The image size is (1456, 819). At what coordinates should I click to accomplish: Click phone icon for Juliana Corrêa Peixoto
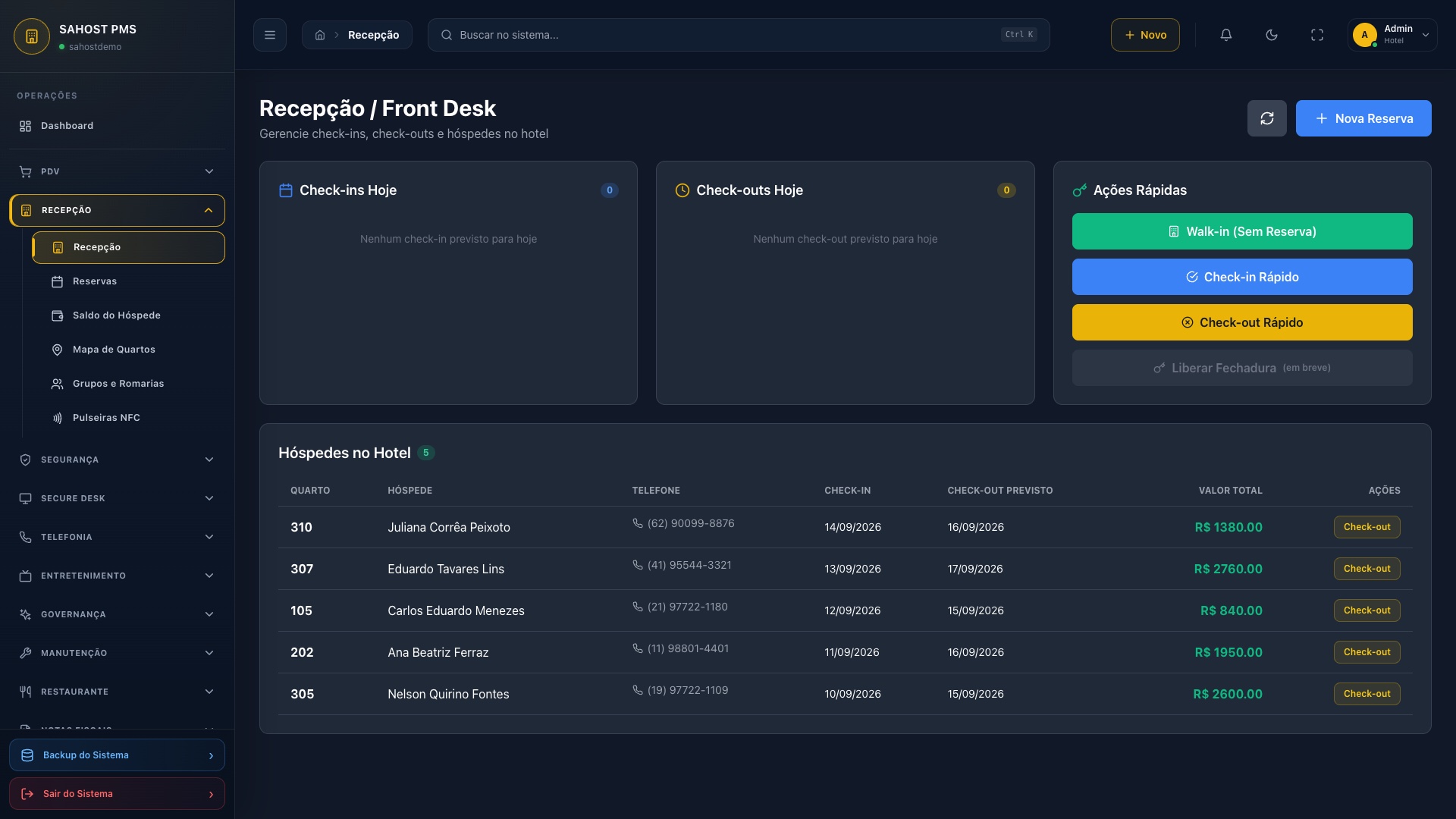point(638,523)
